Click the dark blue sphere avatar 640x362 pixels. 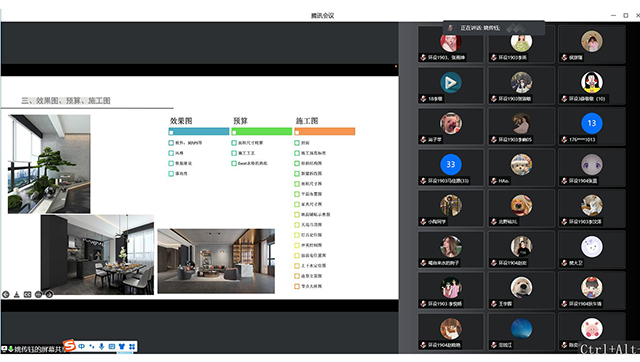(521, 329)
